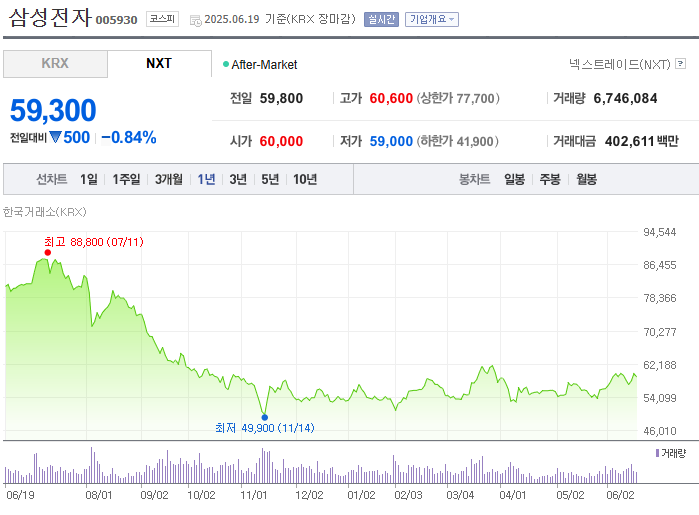The height and width of the screenshot is (515, 699).
Task: Click the 넥스트레이드(NXT) label
Action: [x=620, y=64]
